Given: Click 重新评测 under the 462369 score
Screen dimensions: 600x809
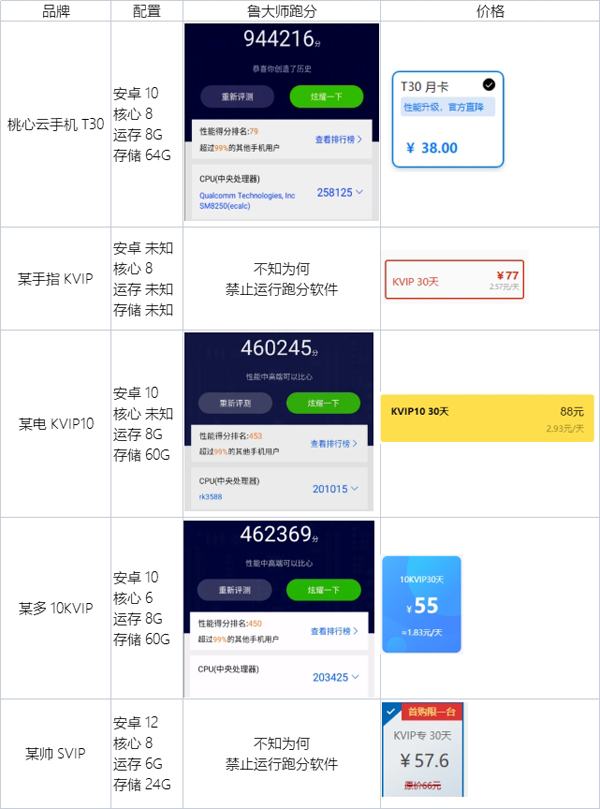Looking at the screenshot, I should point(234,590).
